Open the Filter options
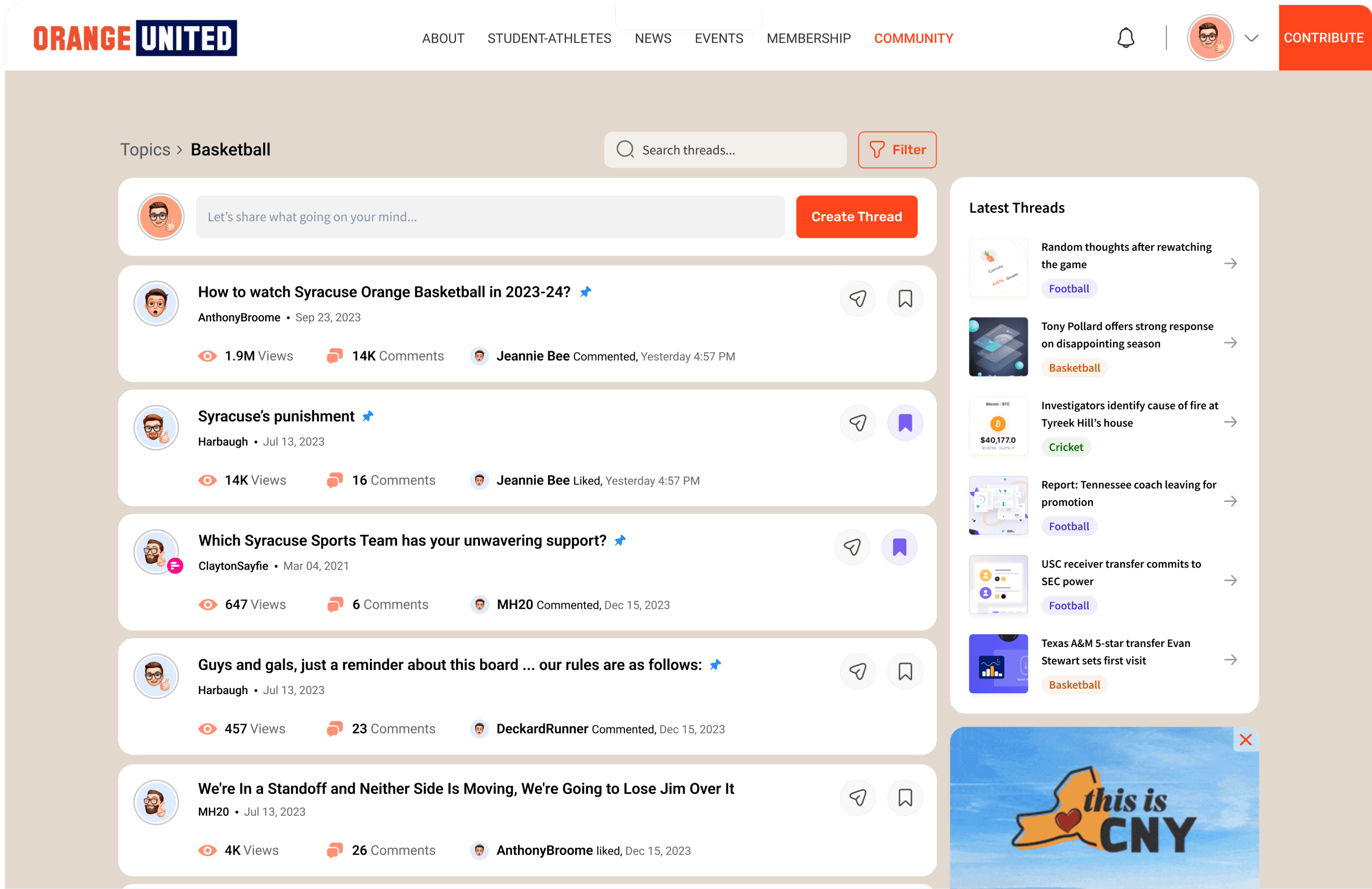The width and height of the screenshot is (1372, 889). [x=897, y=150]
